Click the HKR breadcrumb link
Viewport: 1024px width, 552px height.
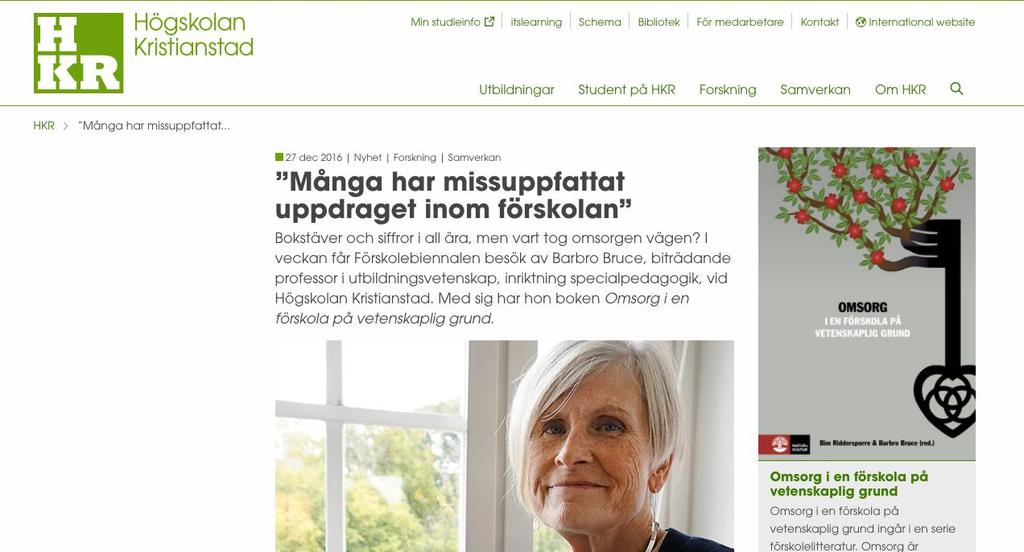pyautogui.click(x=44, y=125)
